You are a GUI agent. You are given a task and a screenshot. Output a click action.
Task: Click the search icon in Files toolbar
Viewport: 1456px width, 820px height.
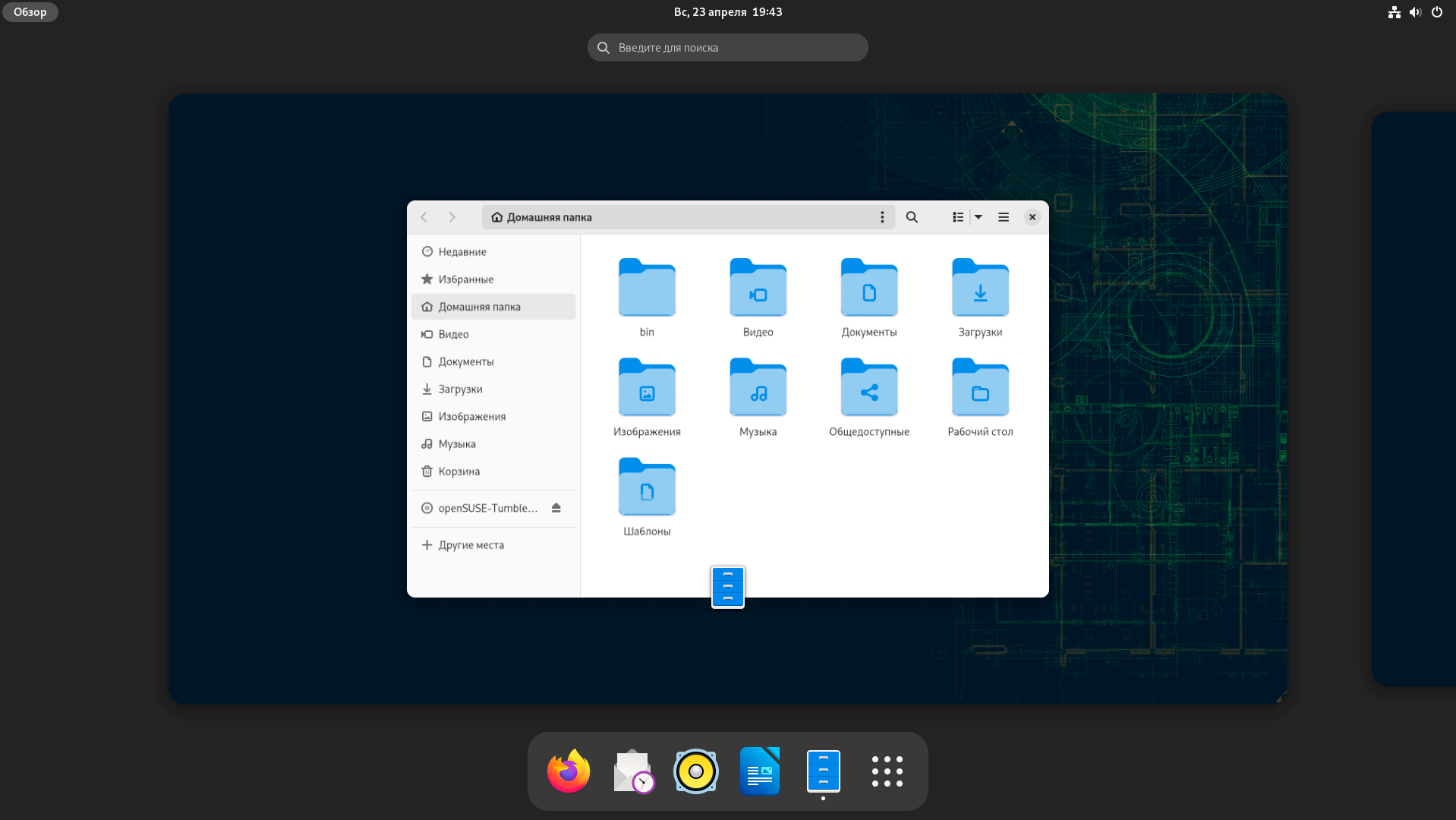click(x=912, y=217)
